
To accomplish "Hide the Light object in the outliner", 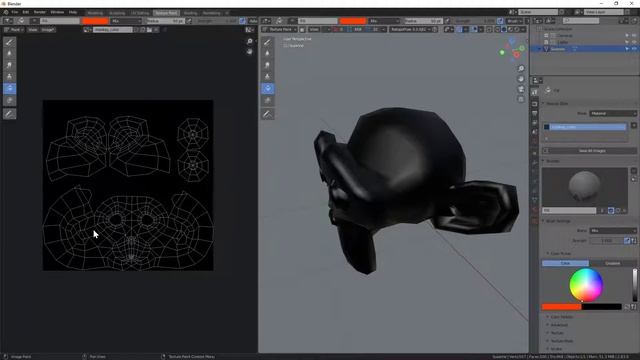I will coord(634,42).
